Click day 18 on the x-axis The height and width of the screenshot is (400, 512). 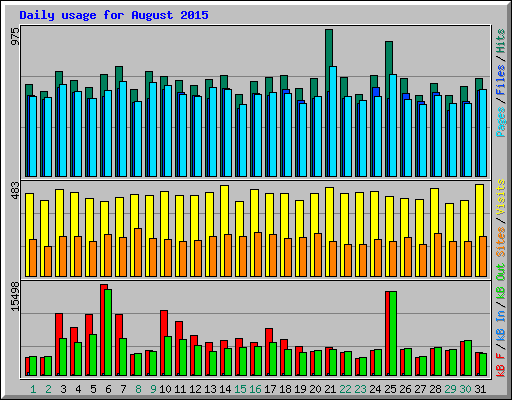click(x=285, y=389)
